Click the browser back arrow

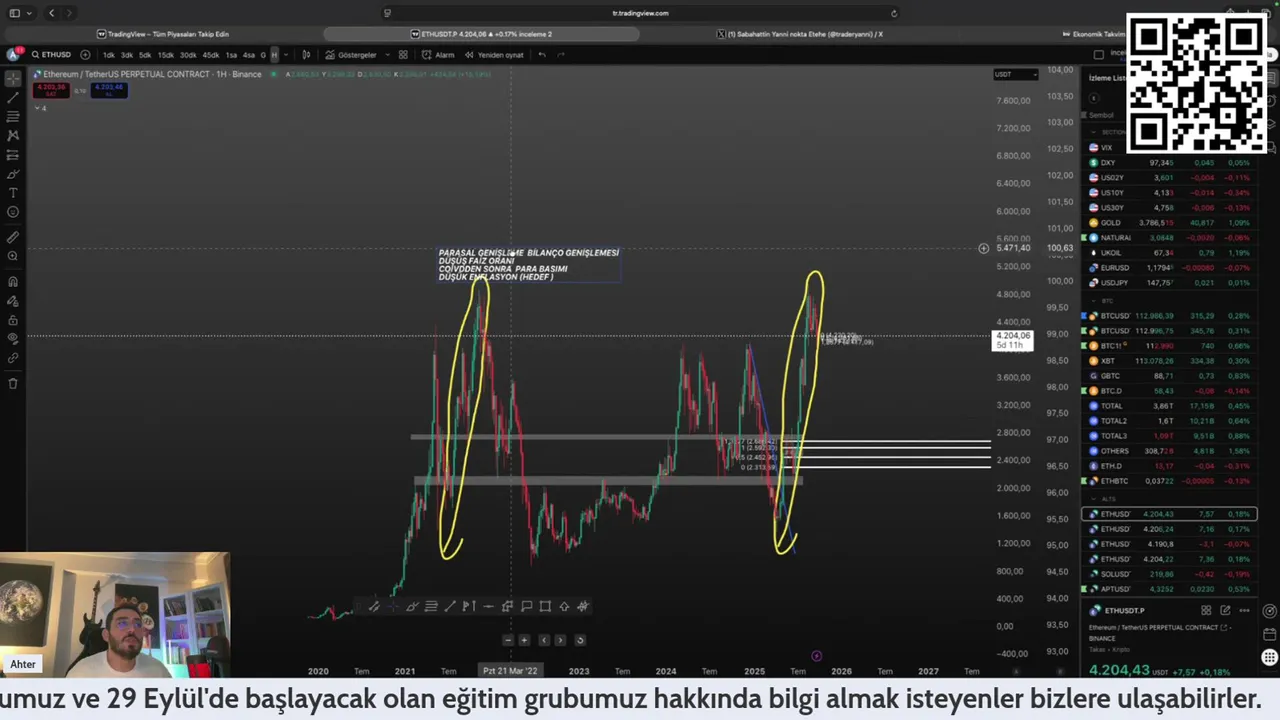click(52, 13)
